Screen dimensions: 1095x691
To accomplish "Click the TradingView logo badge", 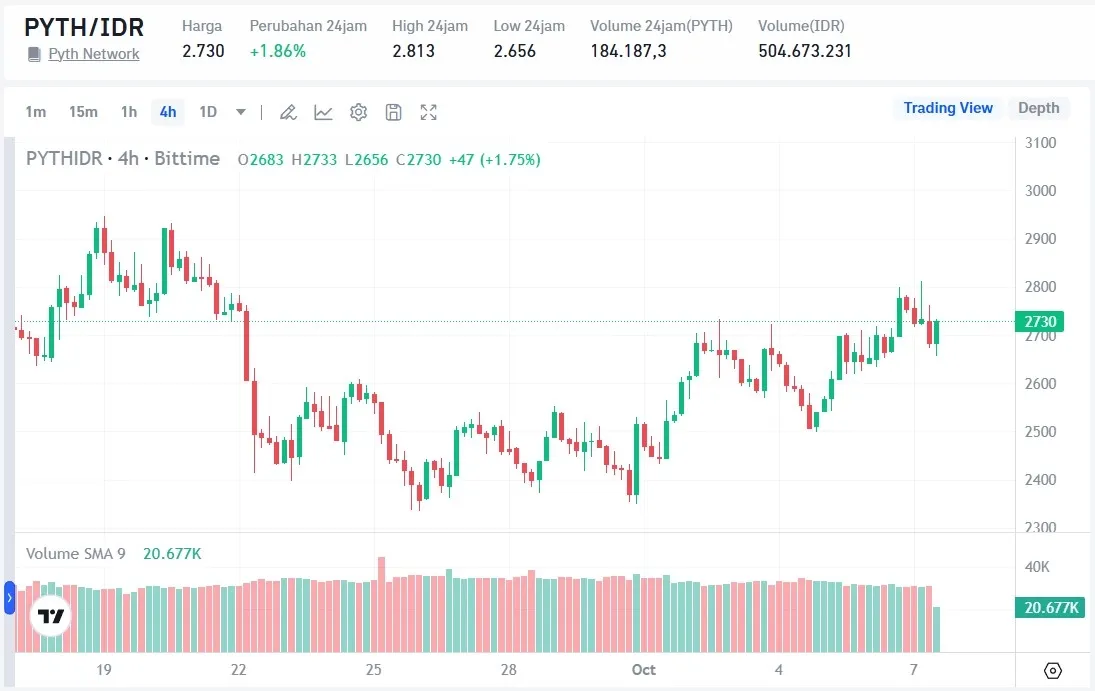I will (x=51, y=616).
